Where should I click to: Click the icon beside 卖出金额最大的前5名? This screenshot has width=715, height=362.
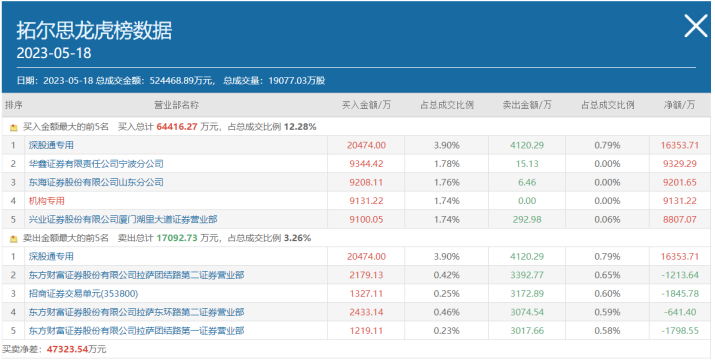14,238
